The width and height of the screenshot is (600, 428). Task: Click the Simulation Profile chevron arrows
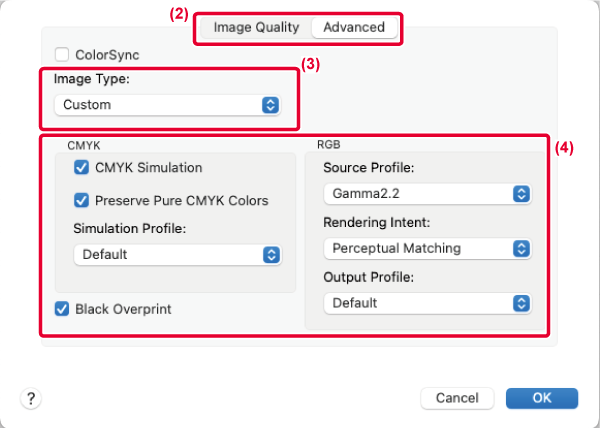(x=270, y=254)
